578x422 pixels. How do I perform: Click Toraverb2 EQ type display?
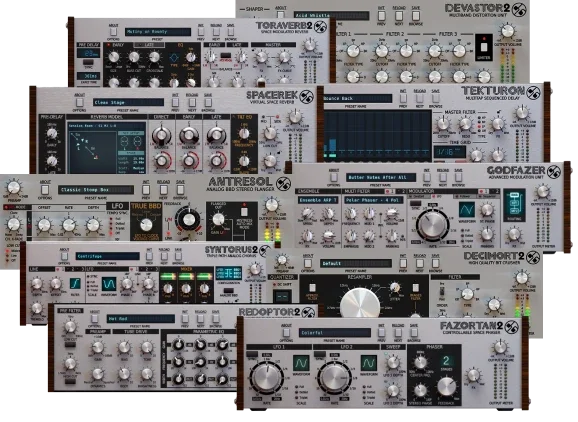(174, 58)
